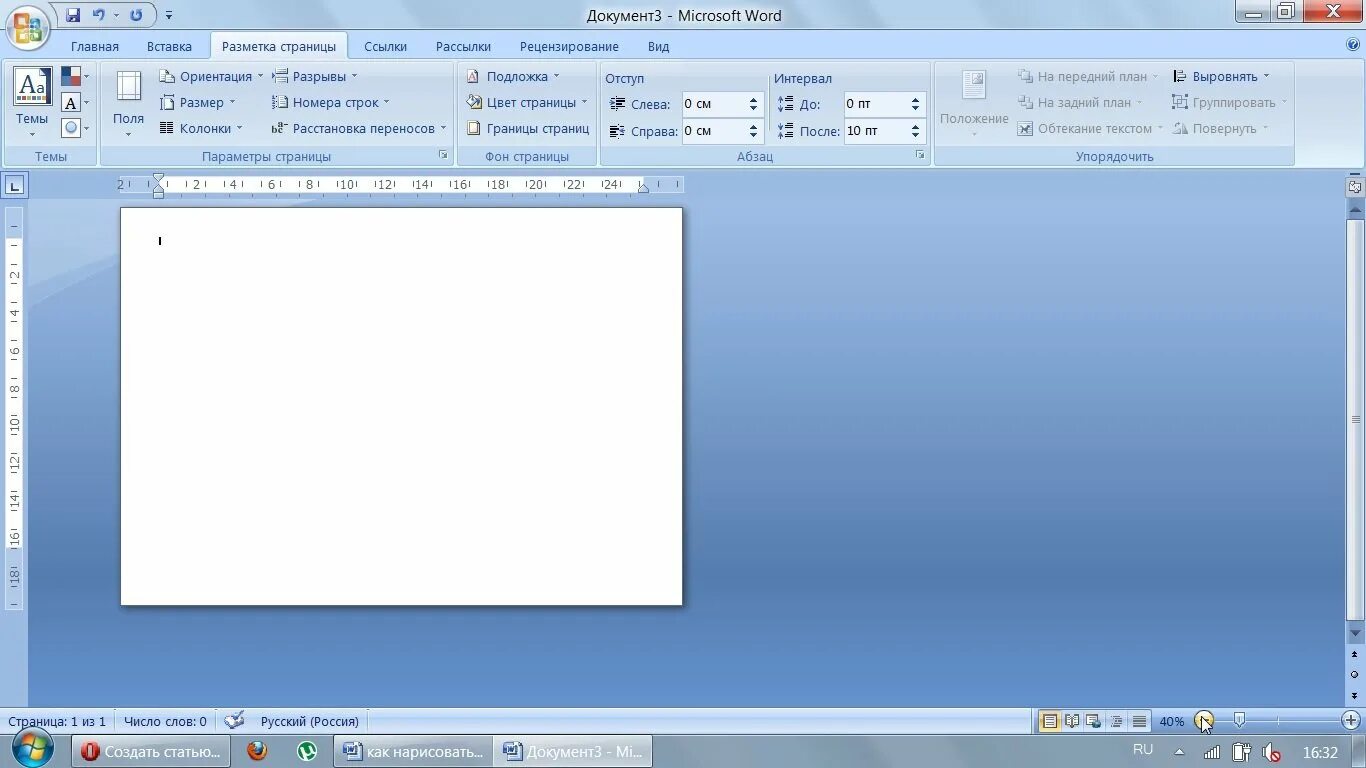Screen dimensions: 1366x768
Task: Click Границы страниц page borders button
Action: coord(528,128)
